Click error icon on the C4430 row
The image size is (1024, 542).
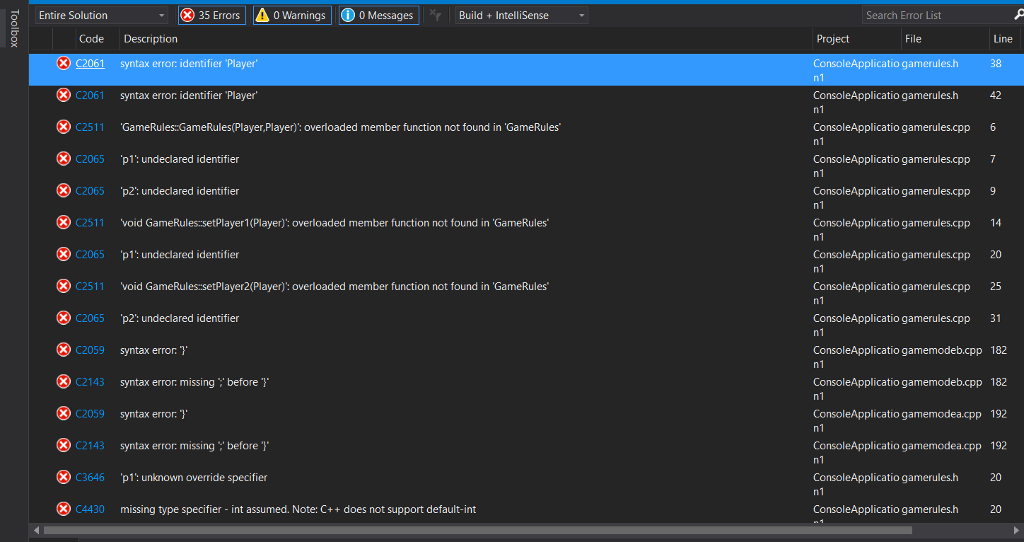coord(63,509)
